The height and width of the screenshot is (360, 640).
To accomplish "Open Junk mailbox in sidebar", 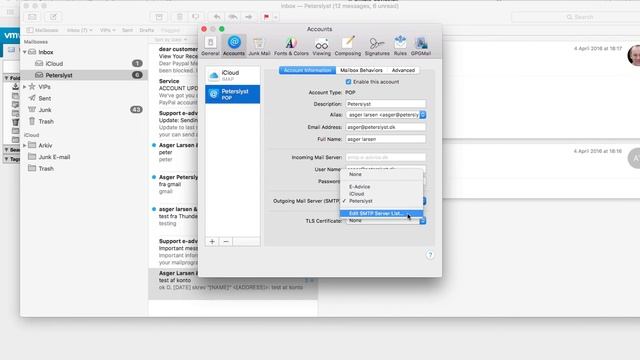I will click(84, 110).
